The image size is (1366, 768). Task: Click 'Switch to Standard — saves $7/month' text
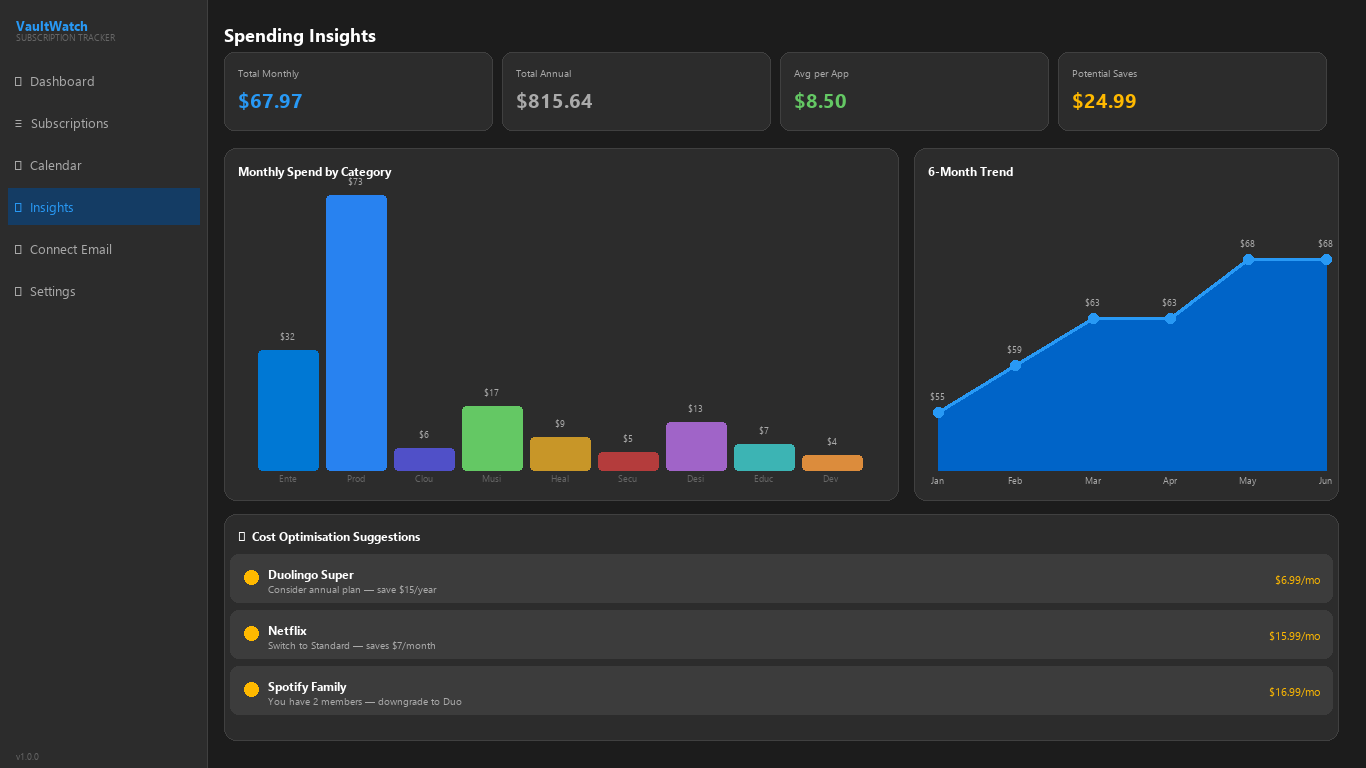(352, 646)
